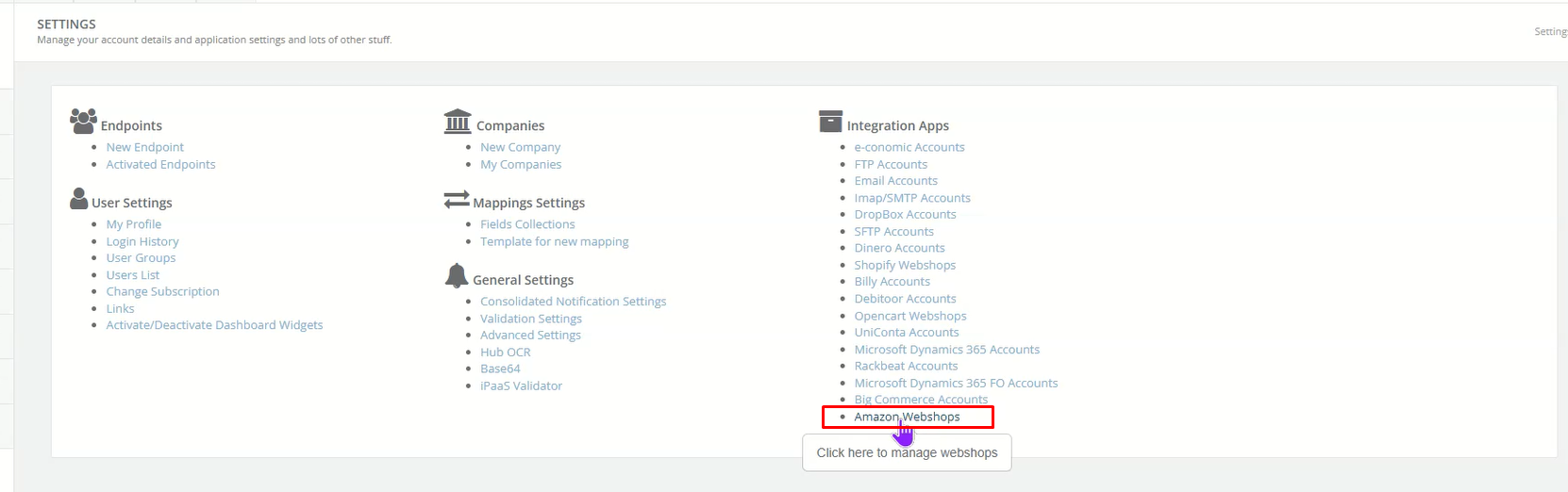Open Hub OCR settings
This screenshot has width=1568, height=492.
pos(505,353)
